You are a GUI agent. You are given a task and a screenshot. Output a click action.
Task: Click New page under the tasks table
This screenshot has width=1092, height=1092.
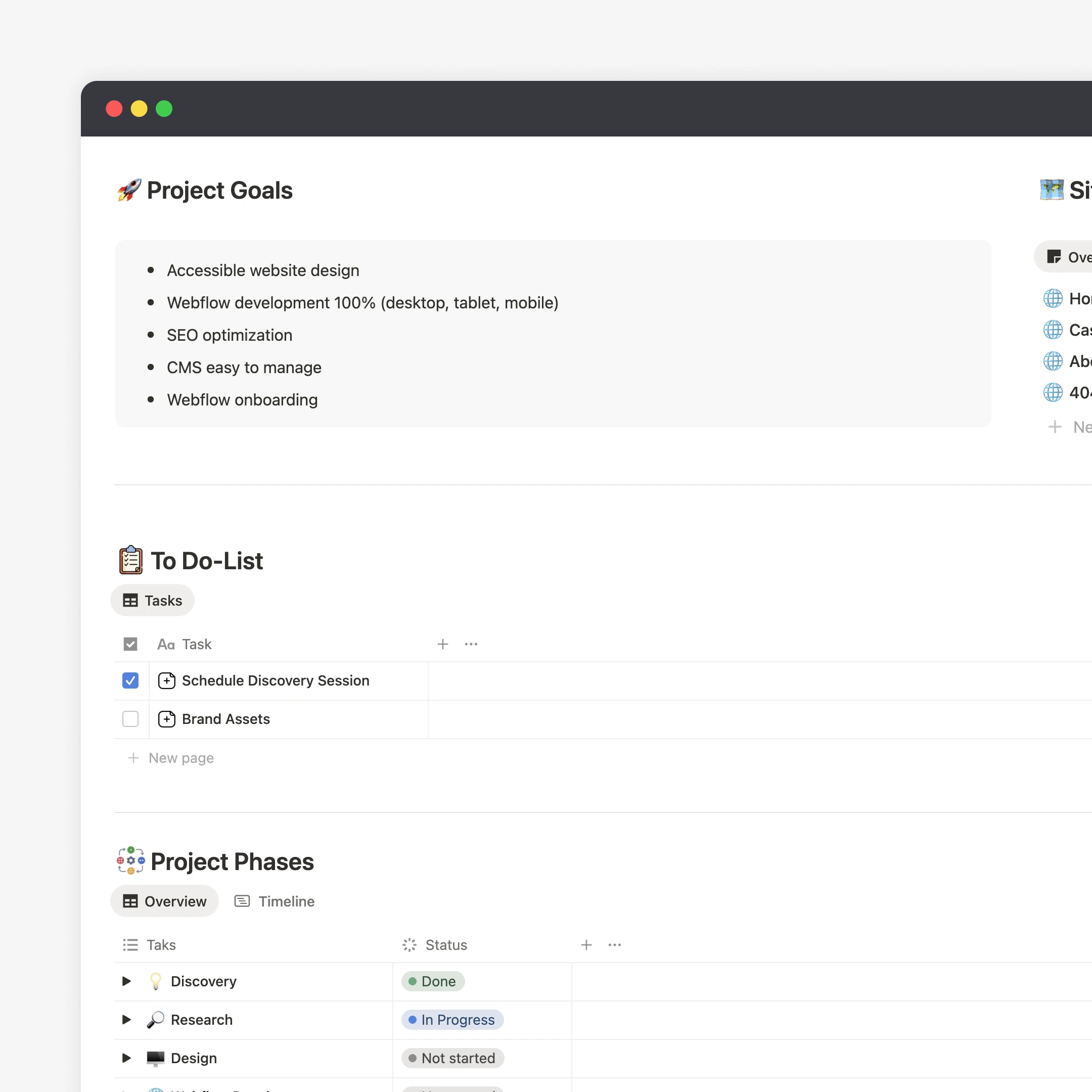point(180,758)
